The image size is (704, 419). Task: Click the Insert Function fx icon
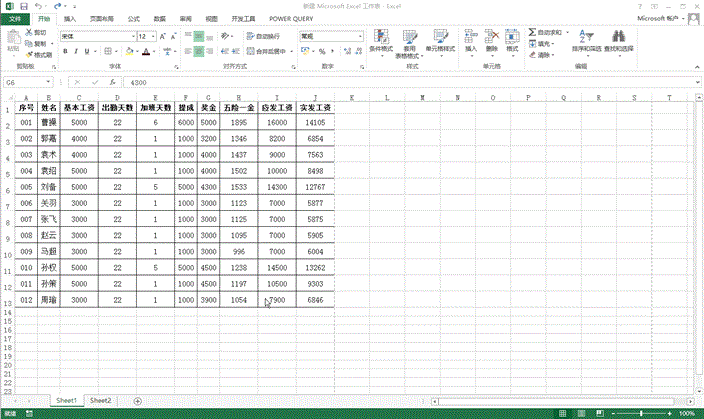coord(111,82)
